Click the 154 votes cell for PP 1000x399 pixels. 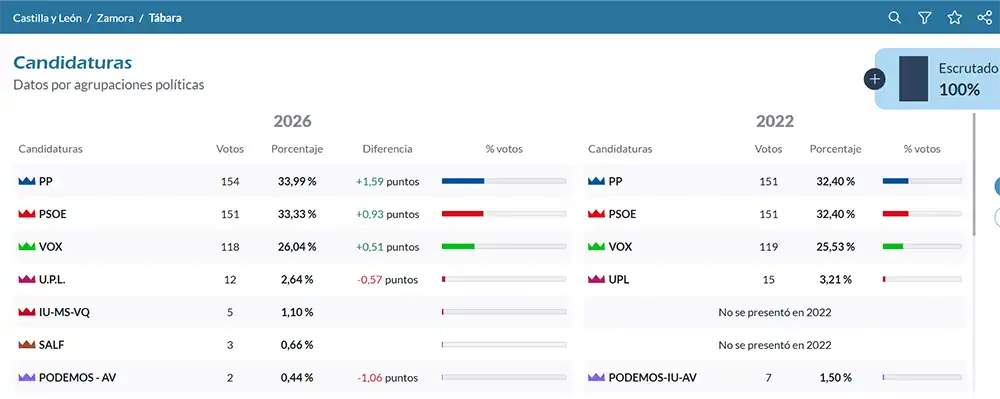230,182
